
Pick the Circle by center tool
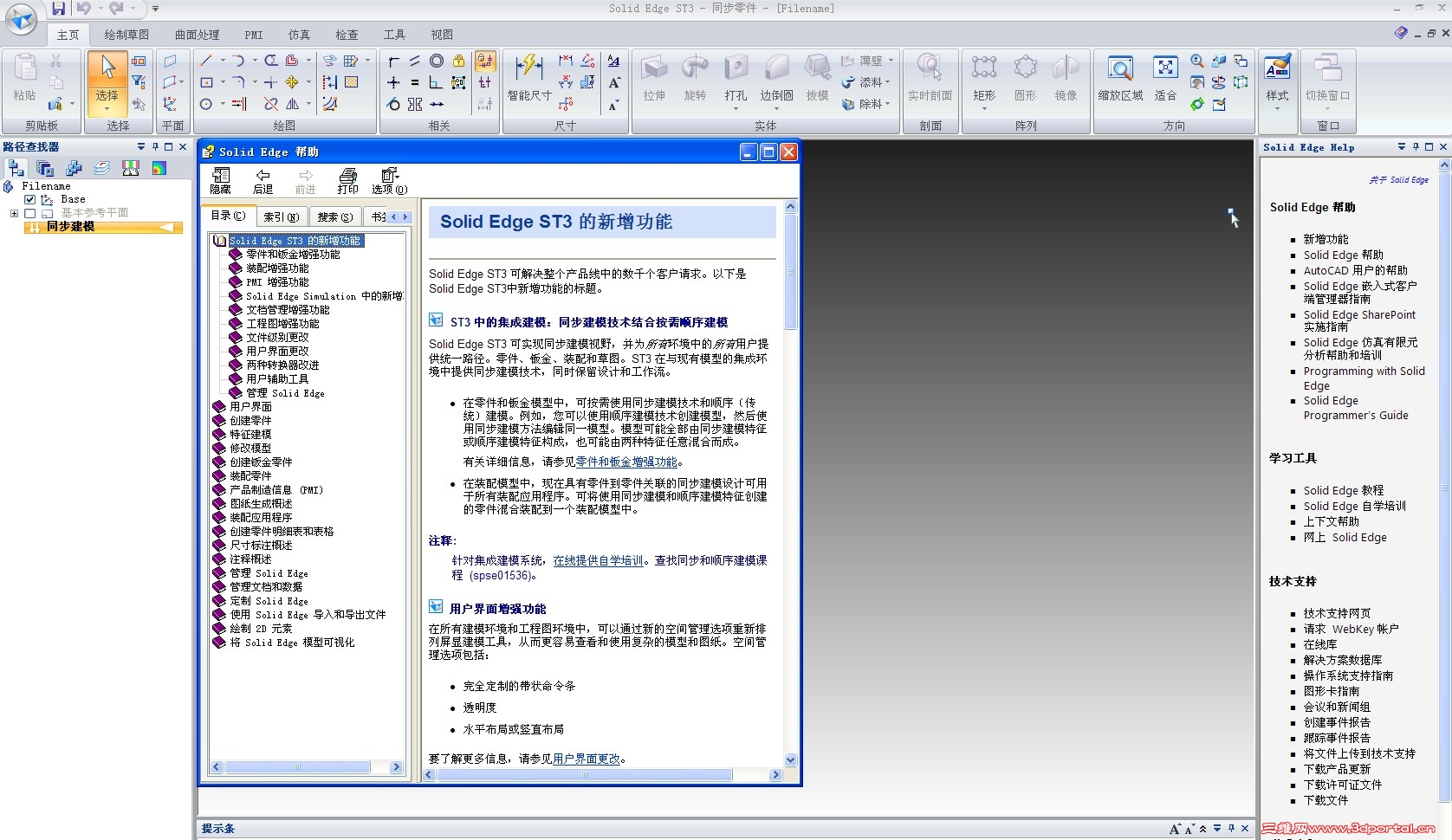206,104
